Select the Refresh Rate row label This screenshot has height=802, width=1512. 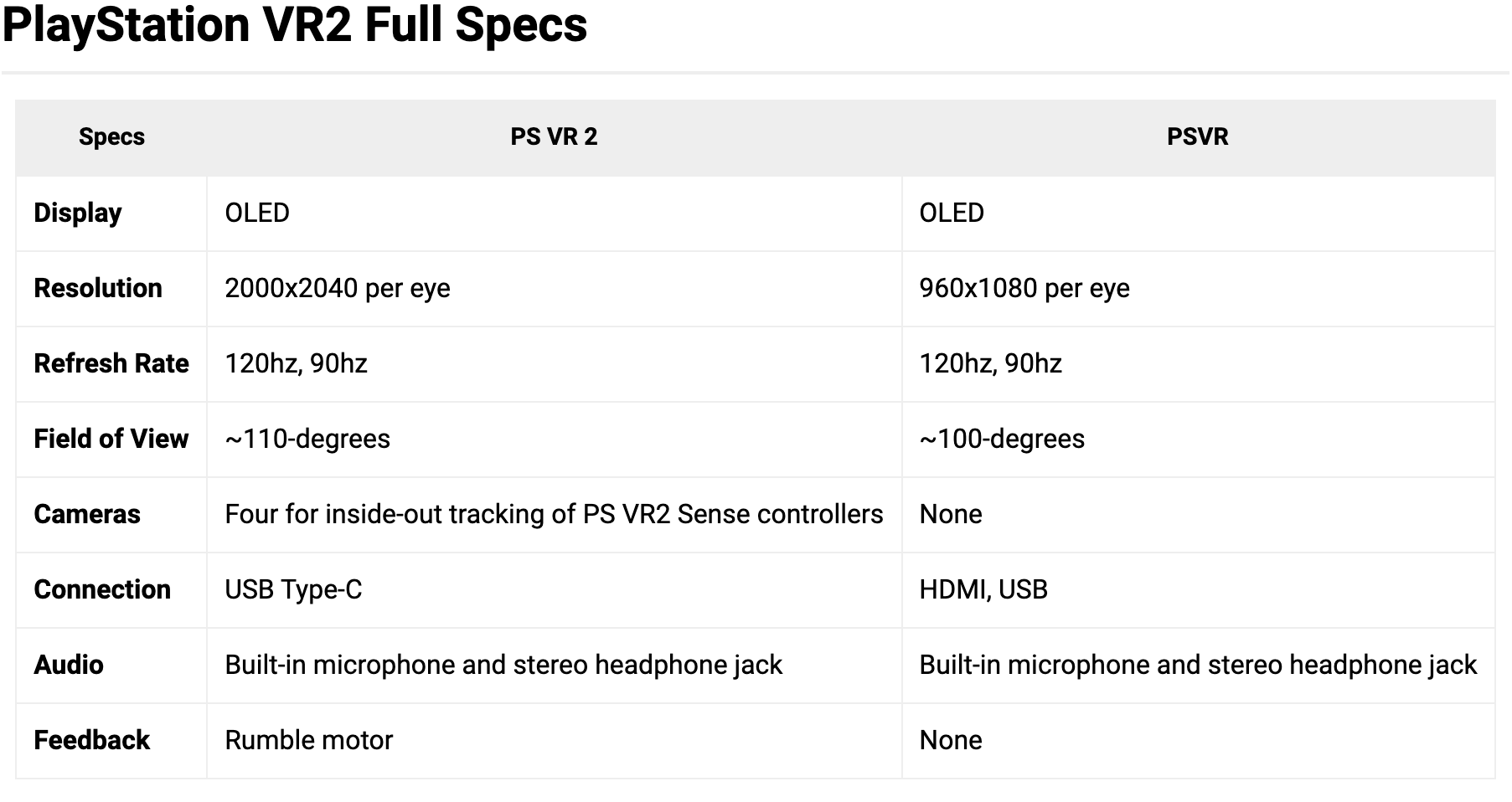point(111,363)
